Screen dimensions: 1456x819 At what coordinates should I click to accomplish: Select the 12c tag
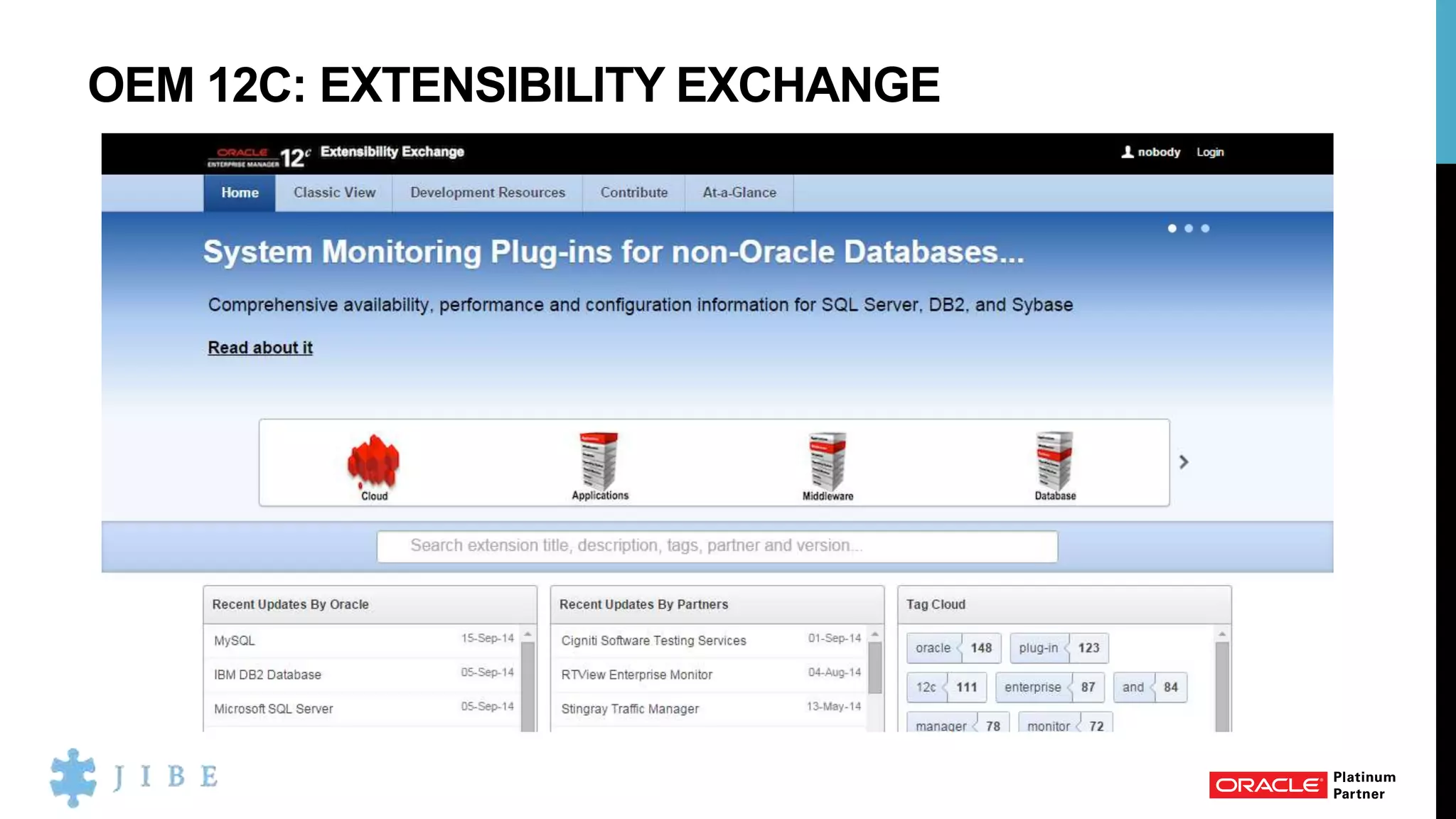coord(947,687)
